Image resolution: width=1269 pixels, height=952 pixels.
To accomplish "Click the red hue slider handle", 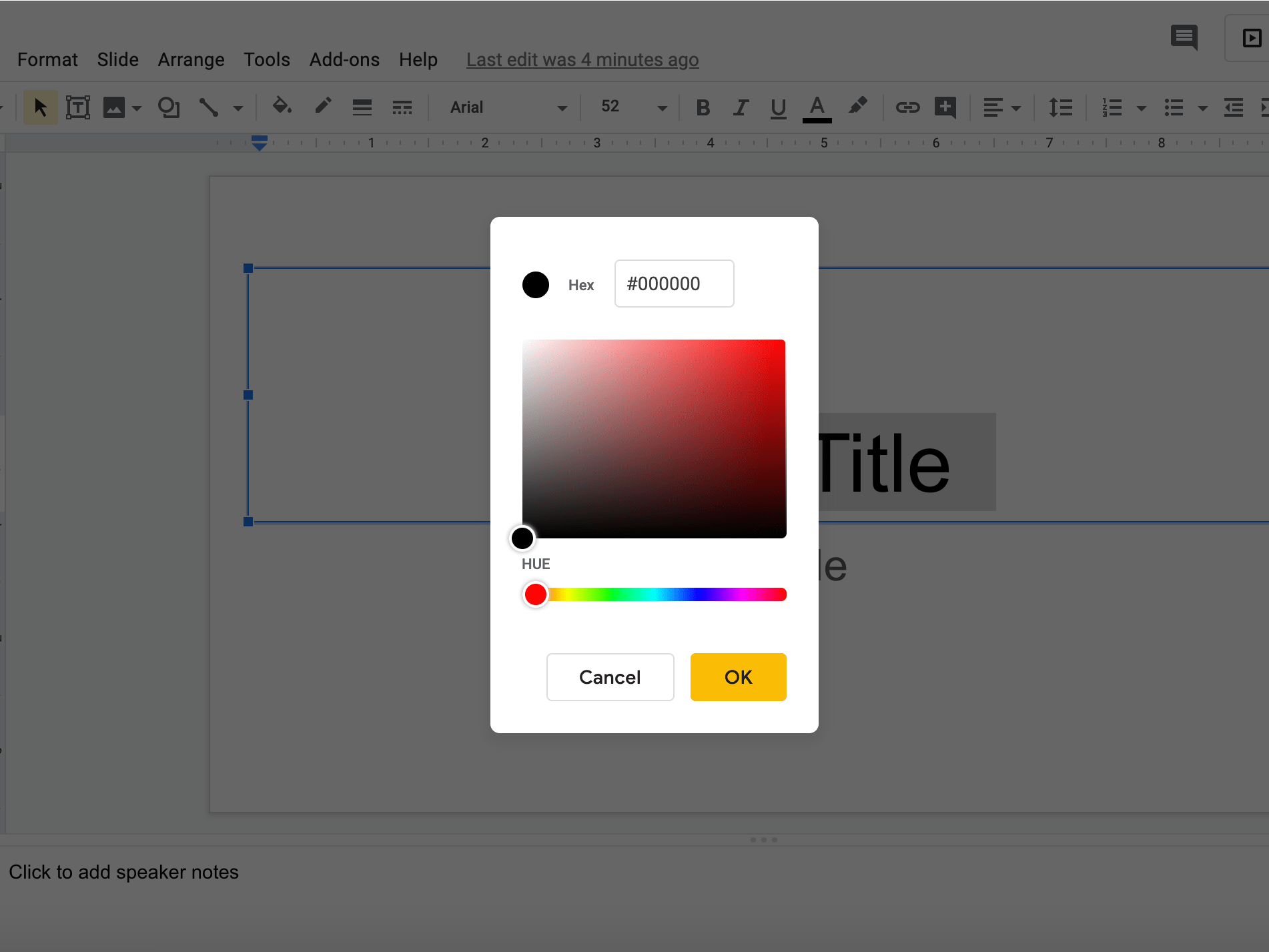I will point(535,594).
